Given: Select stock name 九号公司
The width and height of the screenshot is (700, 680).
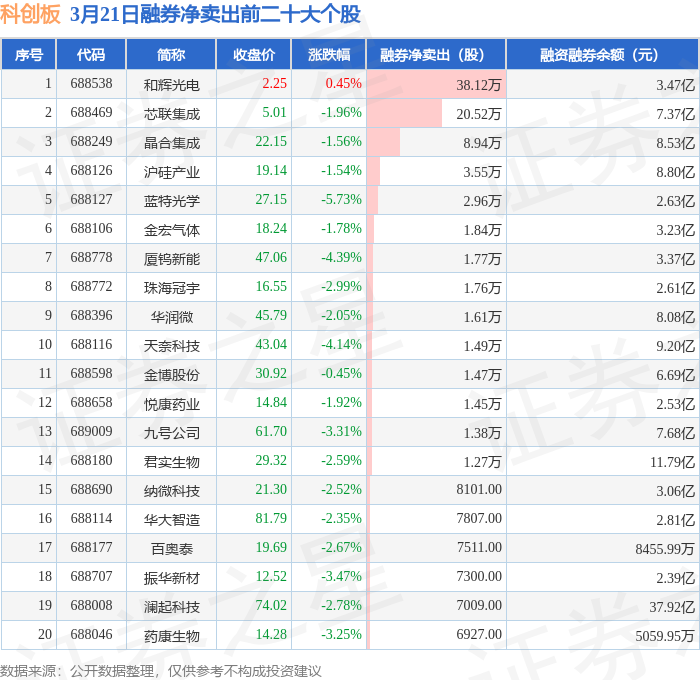Looking at the screenshot, I should 171,433.
